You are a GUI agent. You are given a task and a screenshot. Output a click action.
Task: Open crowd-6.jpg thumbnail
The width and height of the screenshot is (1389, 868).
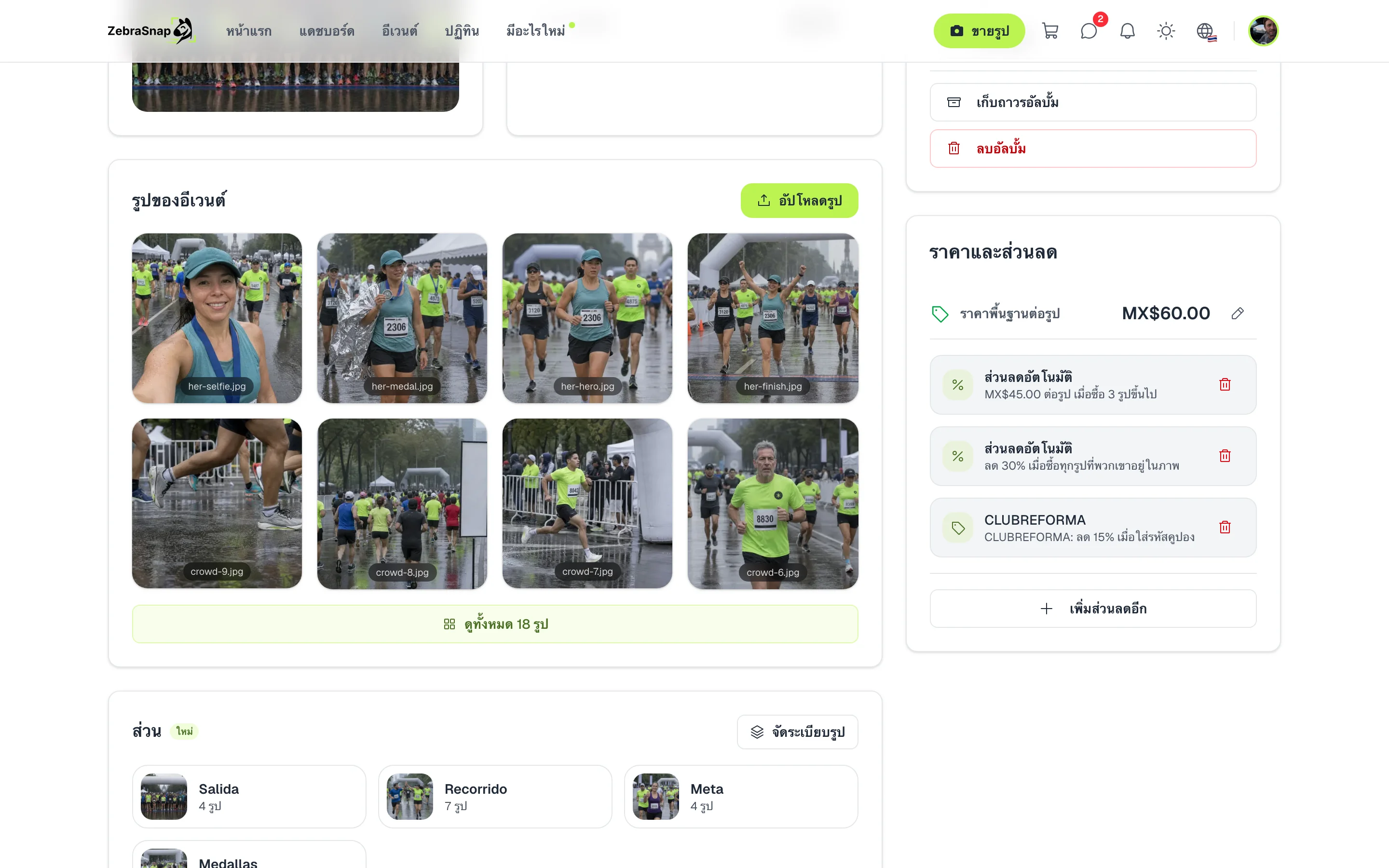pos(773,503)
